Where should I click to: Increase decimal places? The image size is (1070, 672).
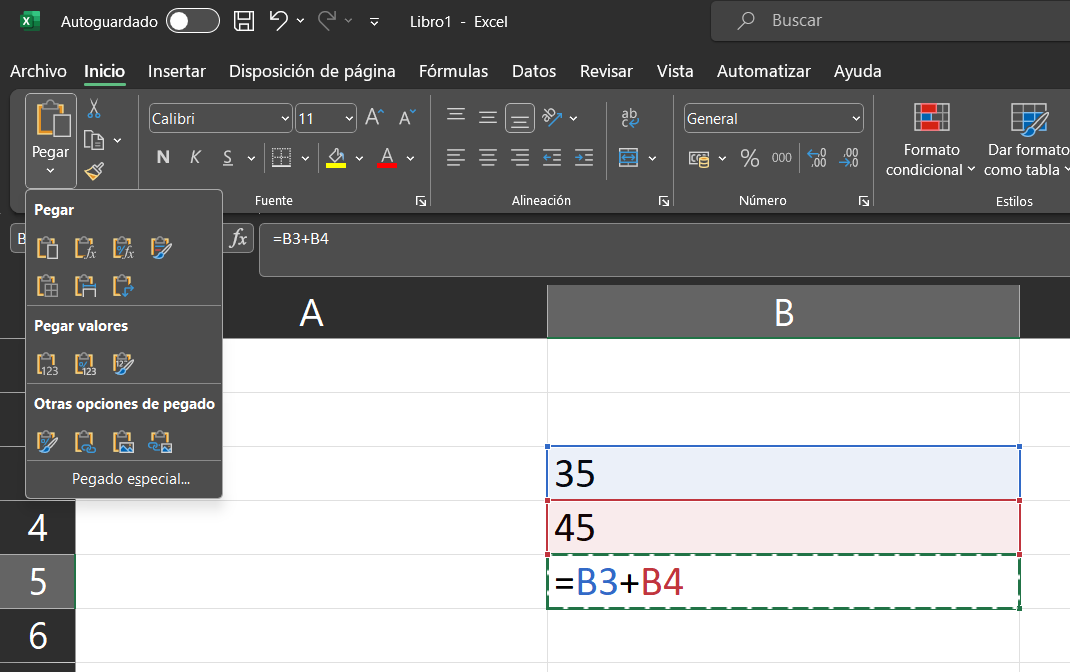tap(817, 158)
